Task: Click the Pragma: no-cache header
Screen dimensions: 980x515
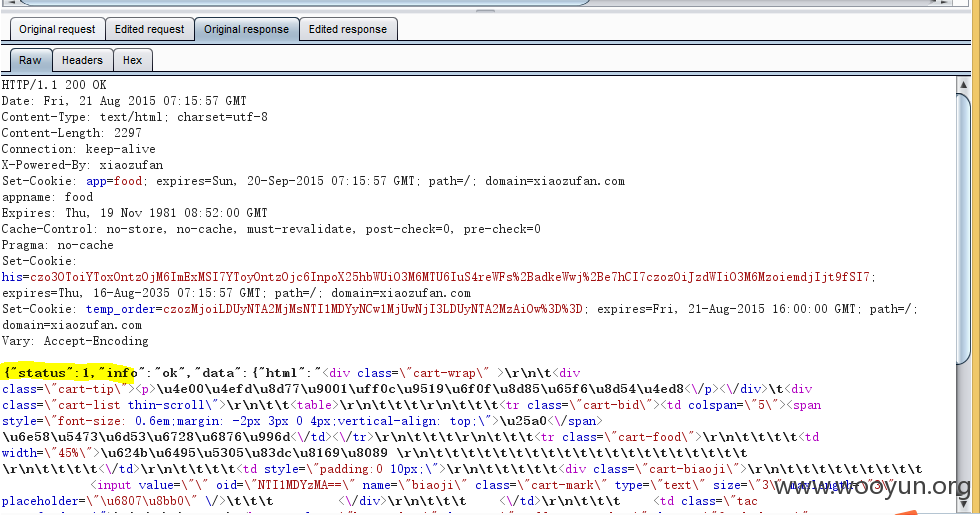Action: [58, 245]
